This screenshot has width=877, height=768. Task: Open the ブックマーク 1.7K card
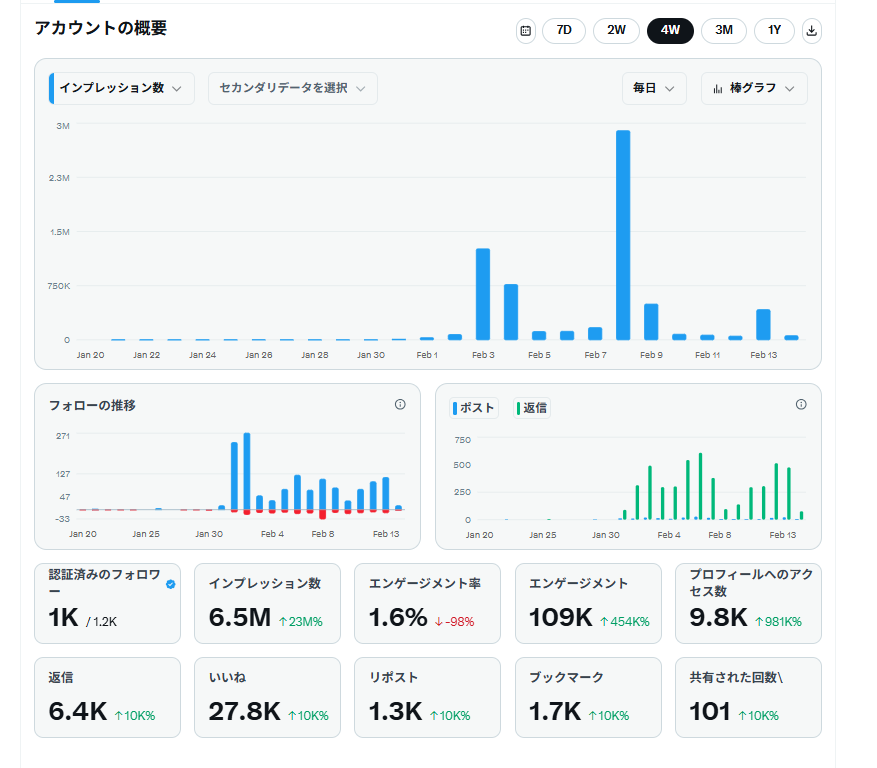click(588, 698)
